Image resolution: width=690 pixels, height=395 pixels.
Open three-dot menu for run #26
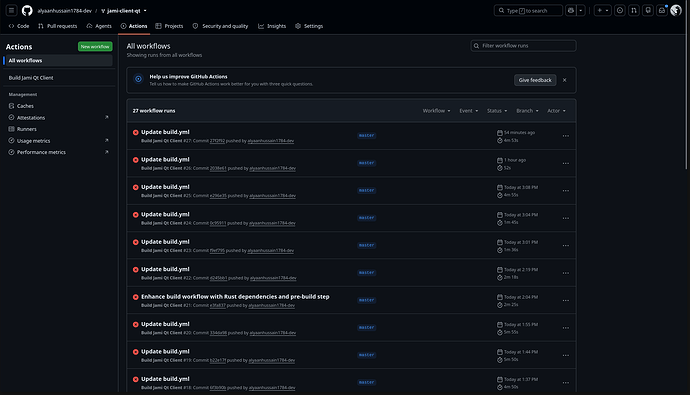565,163
